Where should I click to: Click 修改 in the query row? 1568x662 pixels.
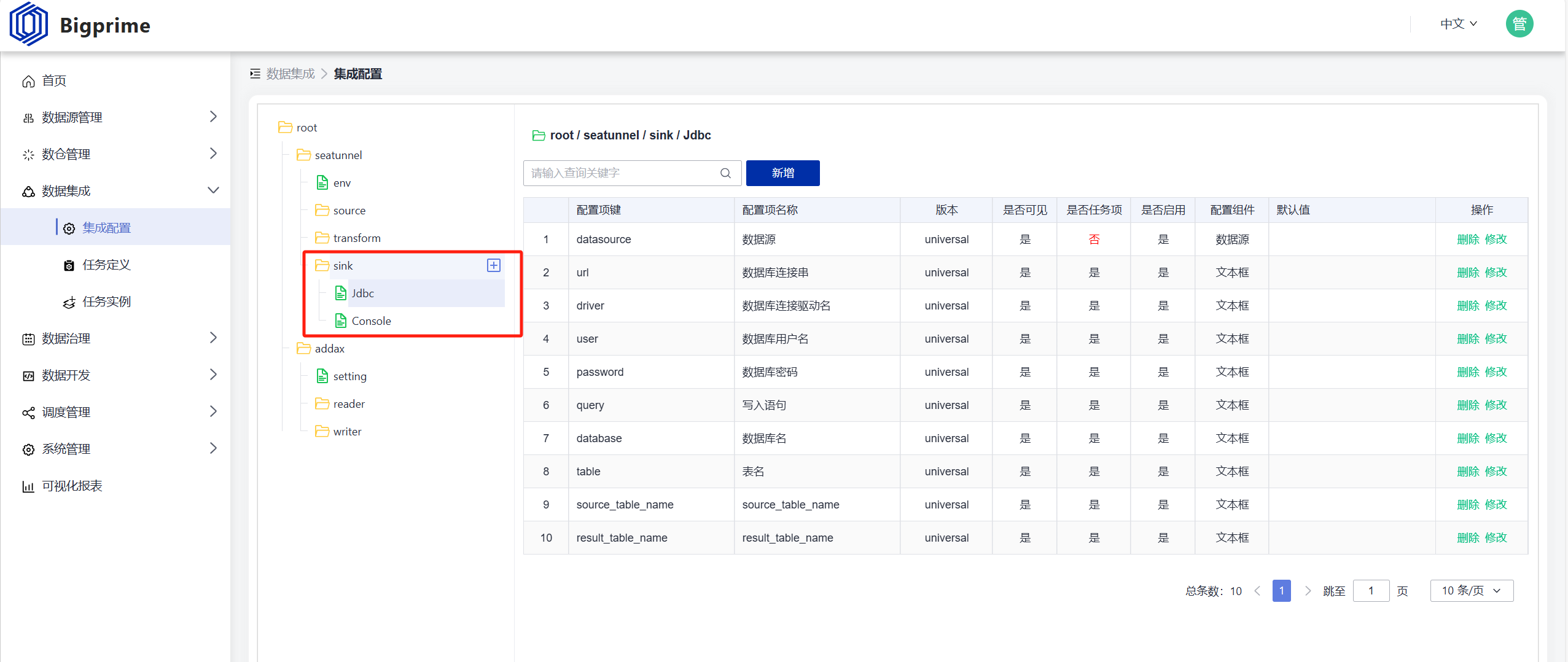(x=1496, y=405)
